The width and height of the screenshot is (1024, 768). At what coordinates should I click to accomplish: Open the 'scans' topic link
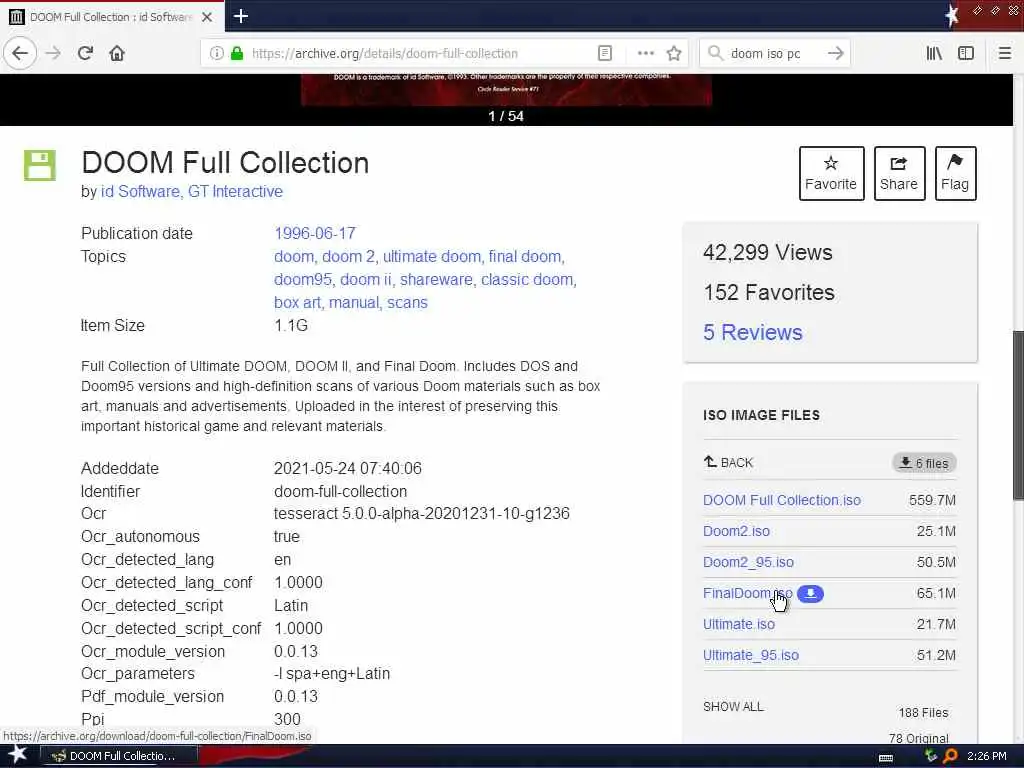(408, 302)
